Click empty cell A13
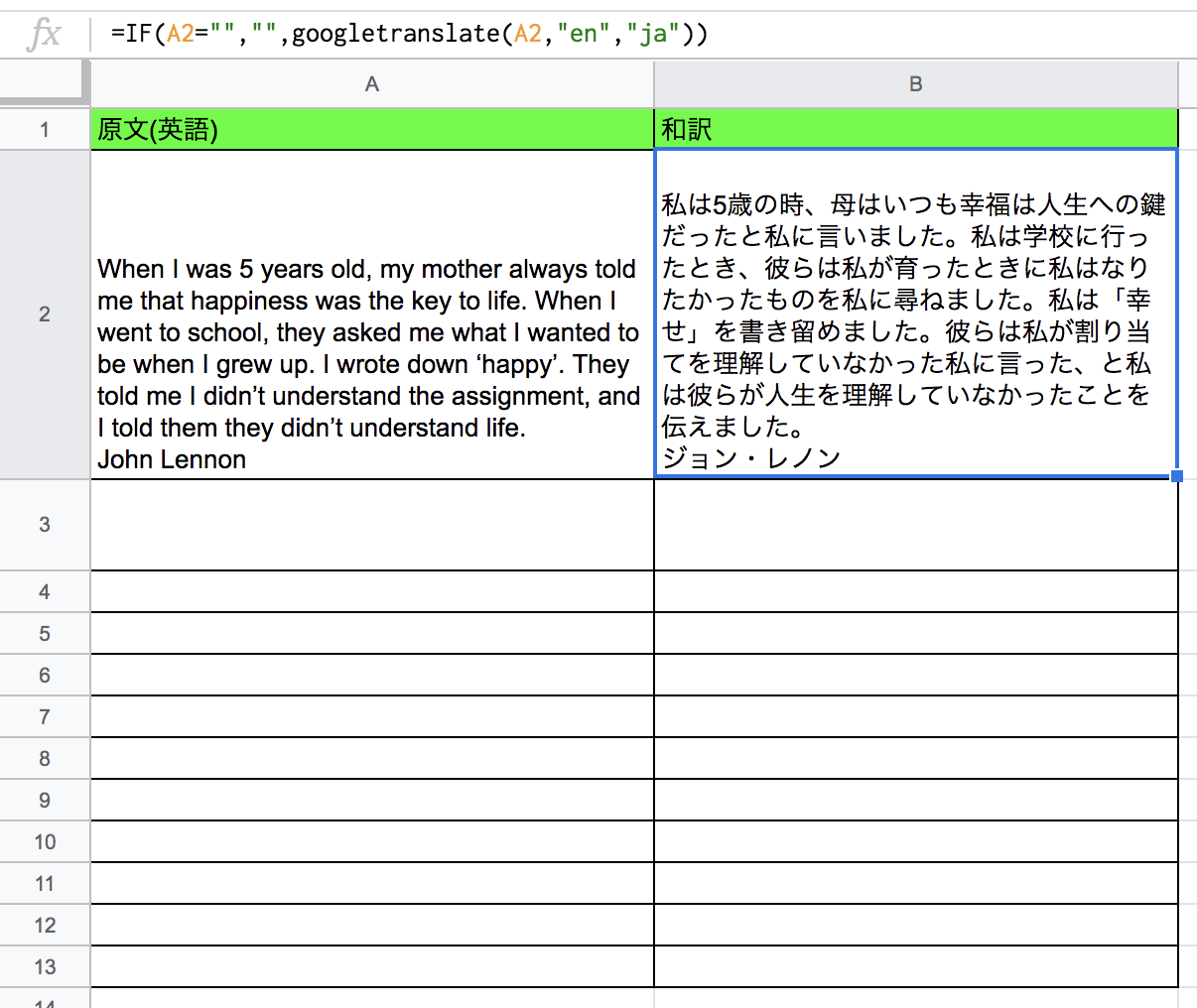 click(x=372, y=966)
